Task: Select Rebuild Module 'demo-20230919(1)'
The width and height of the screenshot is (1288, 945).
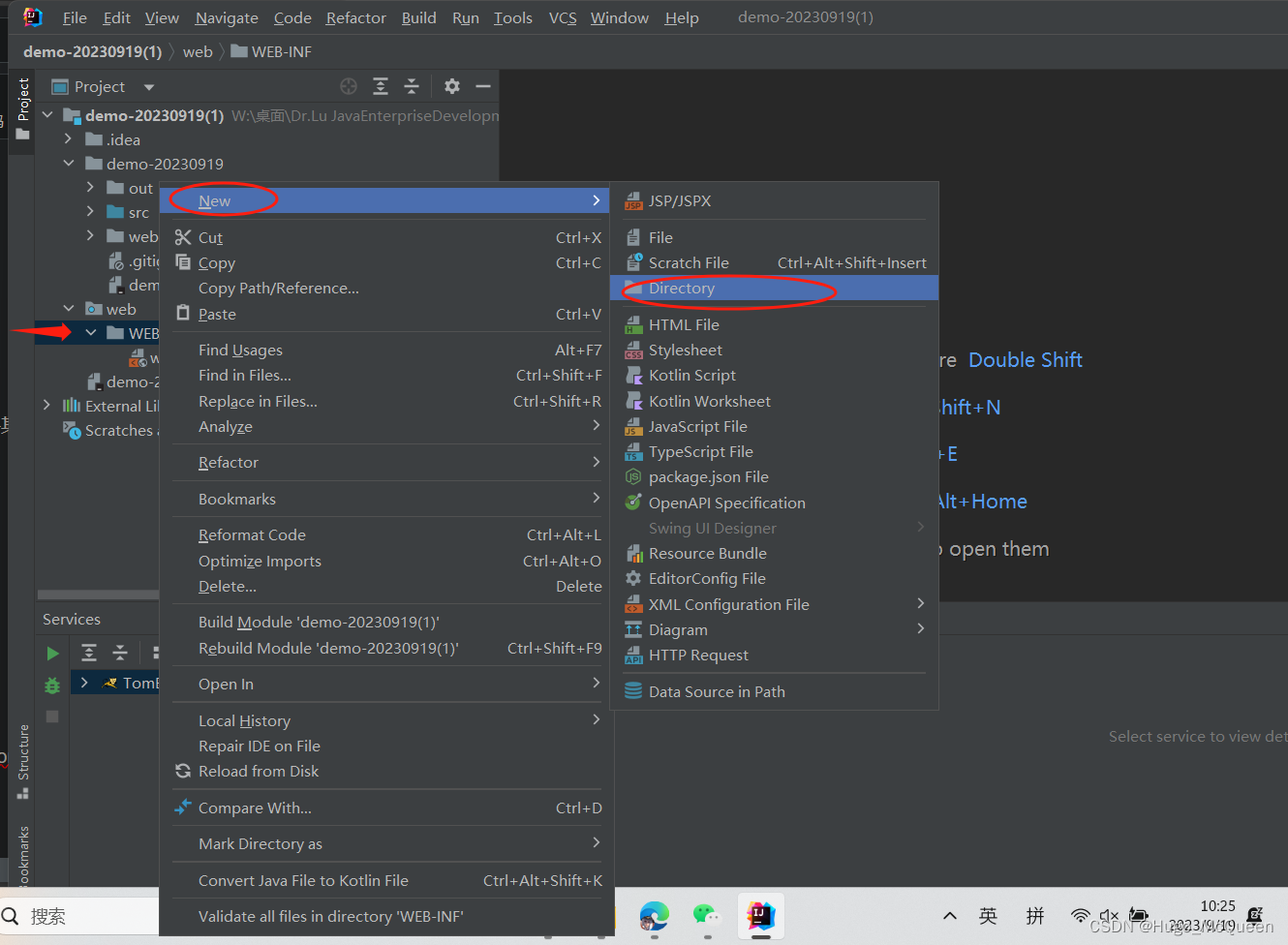Action: pos(386,648)
